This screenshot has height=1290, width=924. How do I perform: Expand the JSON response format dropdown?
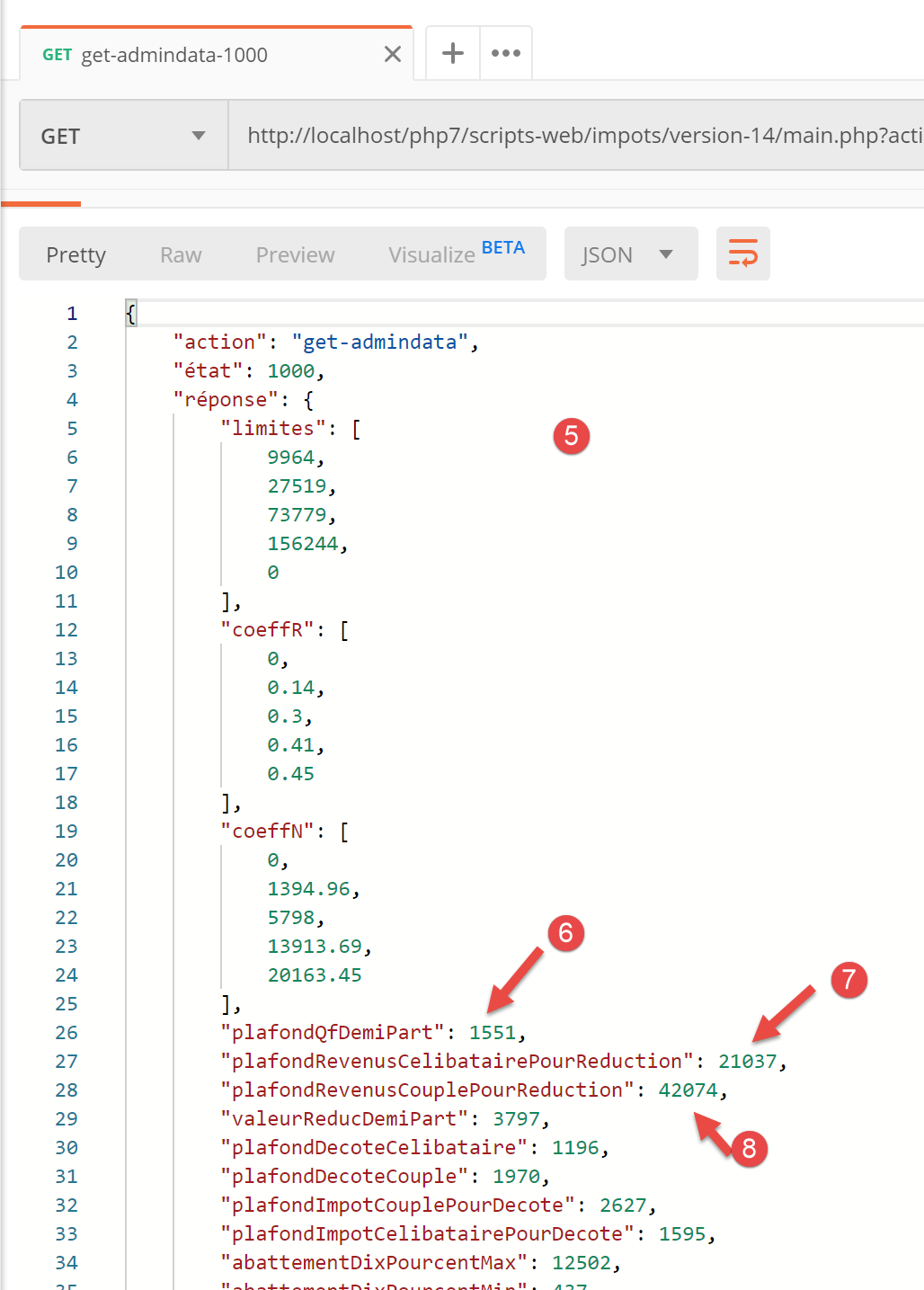point(630,254)
